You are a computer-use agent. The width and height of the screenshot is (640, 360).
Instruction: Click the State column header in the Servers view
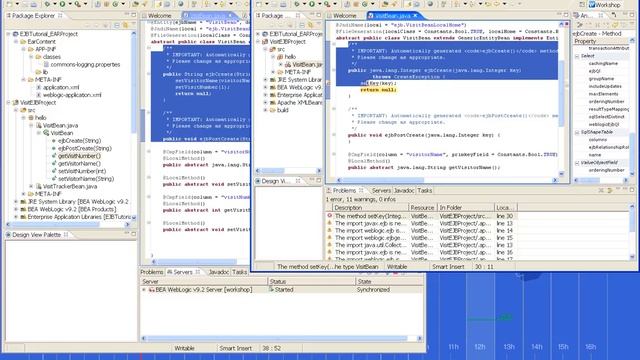[x=389, y=282]
